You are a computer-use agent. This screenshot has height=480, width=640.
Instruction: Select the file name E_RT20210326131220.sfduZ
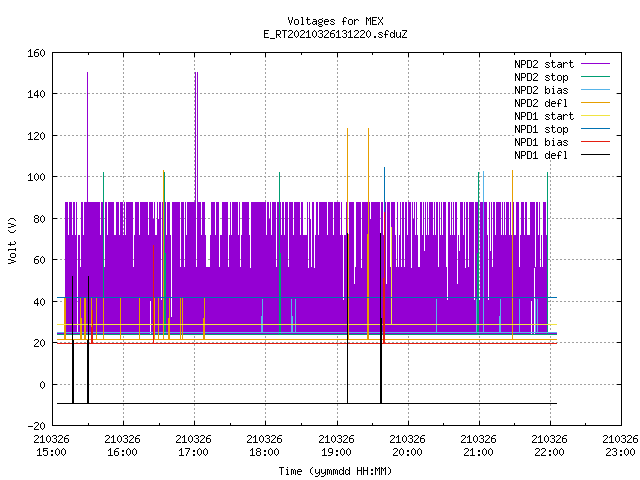coord(335,34)
